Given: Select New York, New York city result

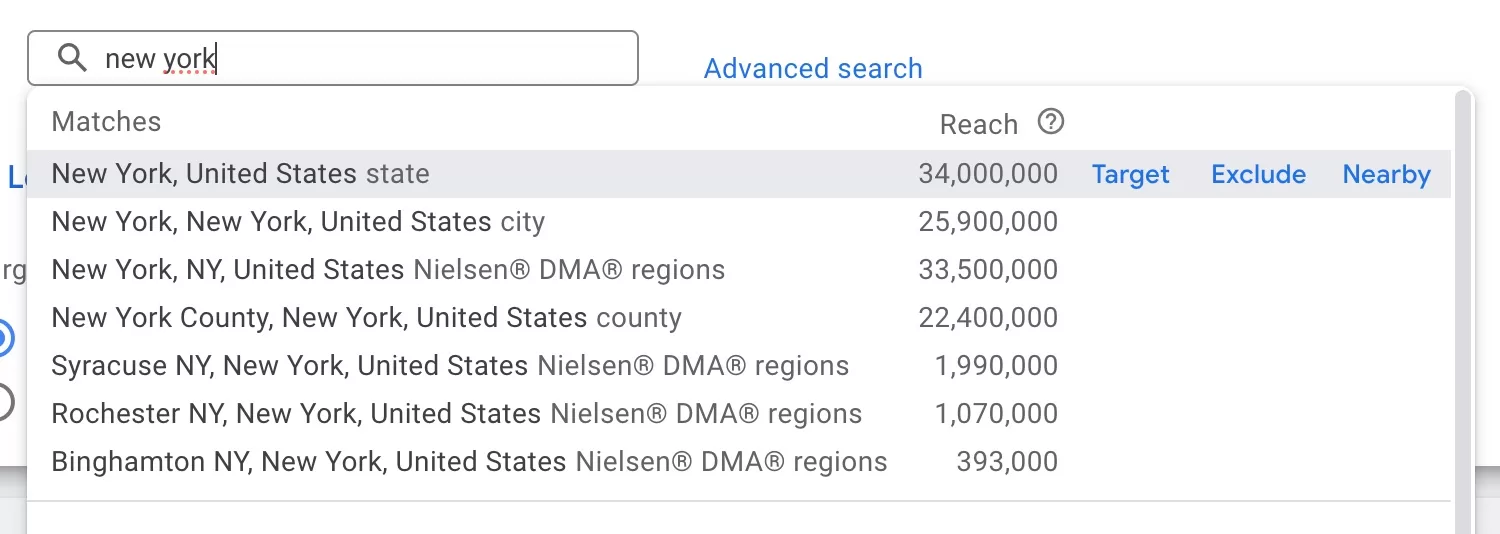Looking at the screenshot, I should [738, 222].
